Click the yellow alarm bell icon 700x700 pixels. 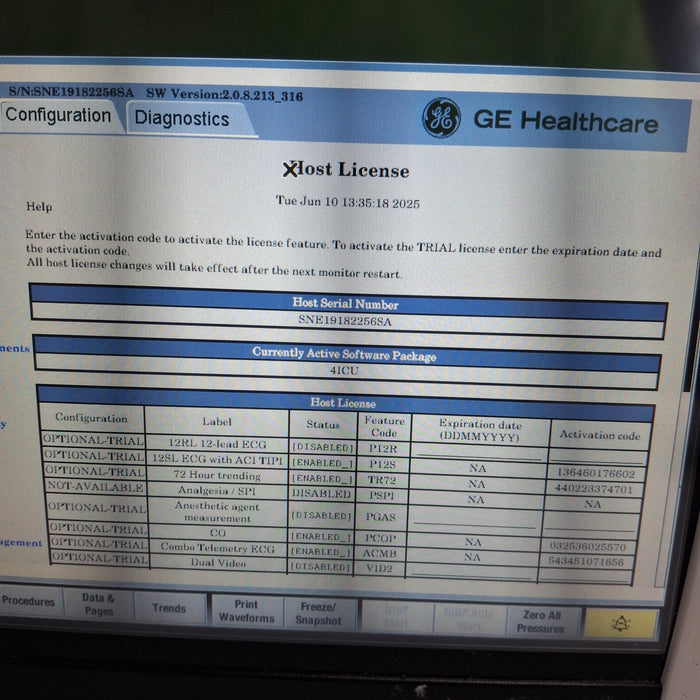pos(621,624)
